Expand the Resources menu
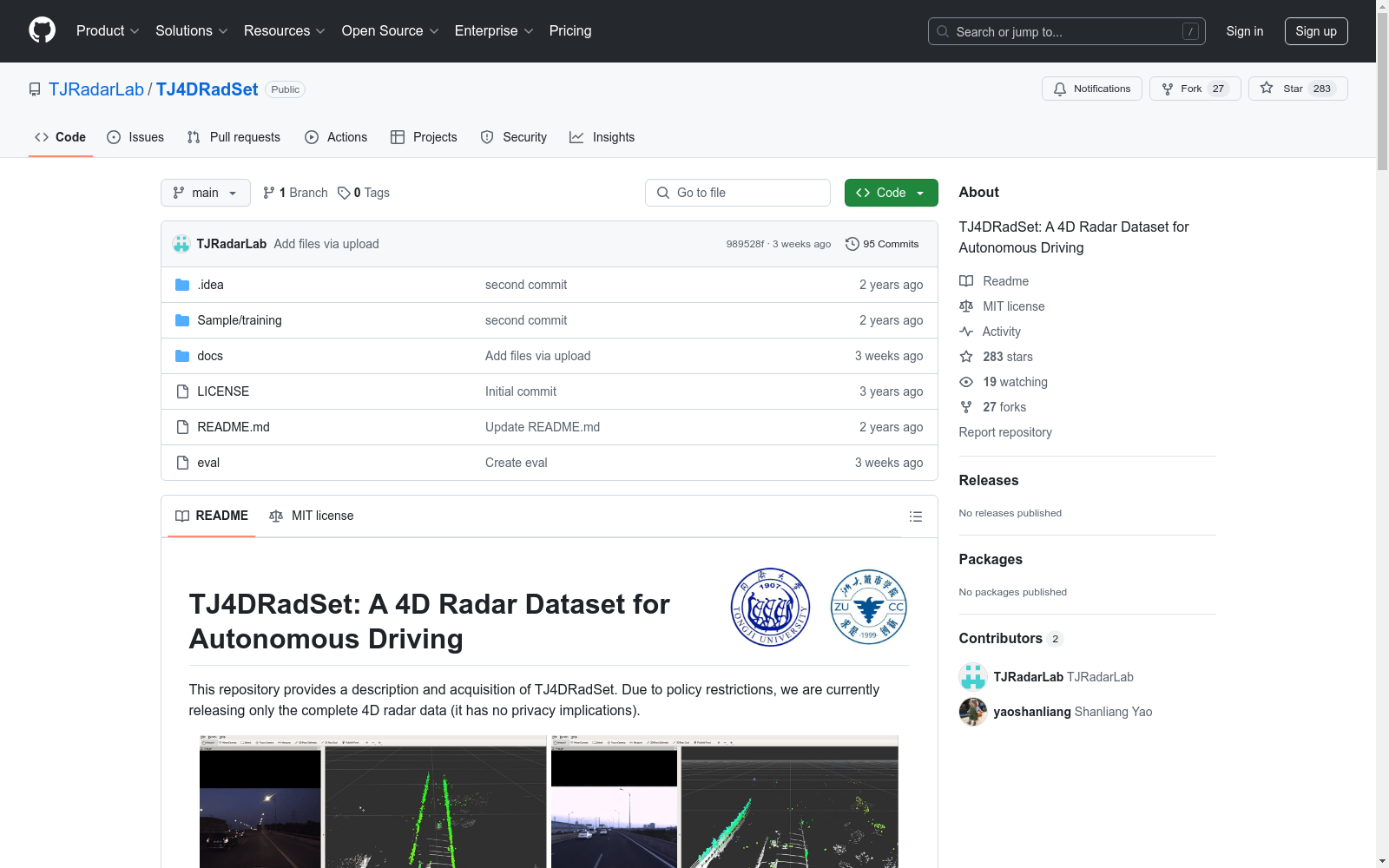Viewport: 1389px width, 868px height. pyautogui.click(x=285, y=31)
